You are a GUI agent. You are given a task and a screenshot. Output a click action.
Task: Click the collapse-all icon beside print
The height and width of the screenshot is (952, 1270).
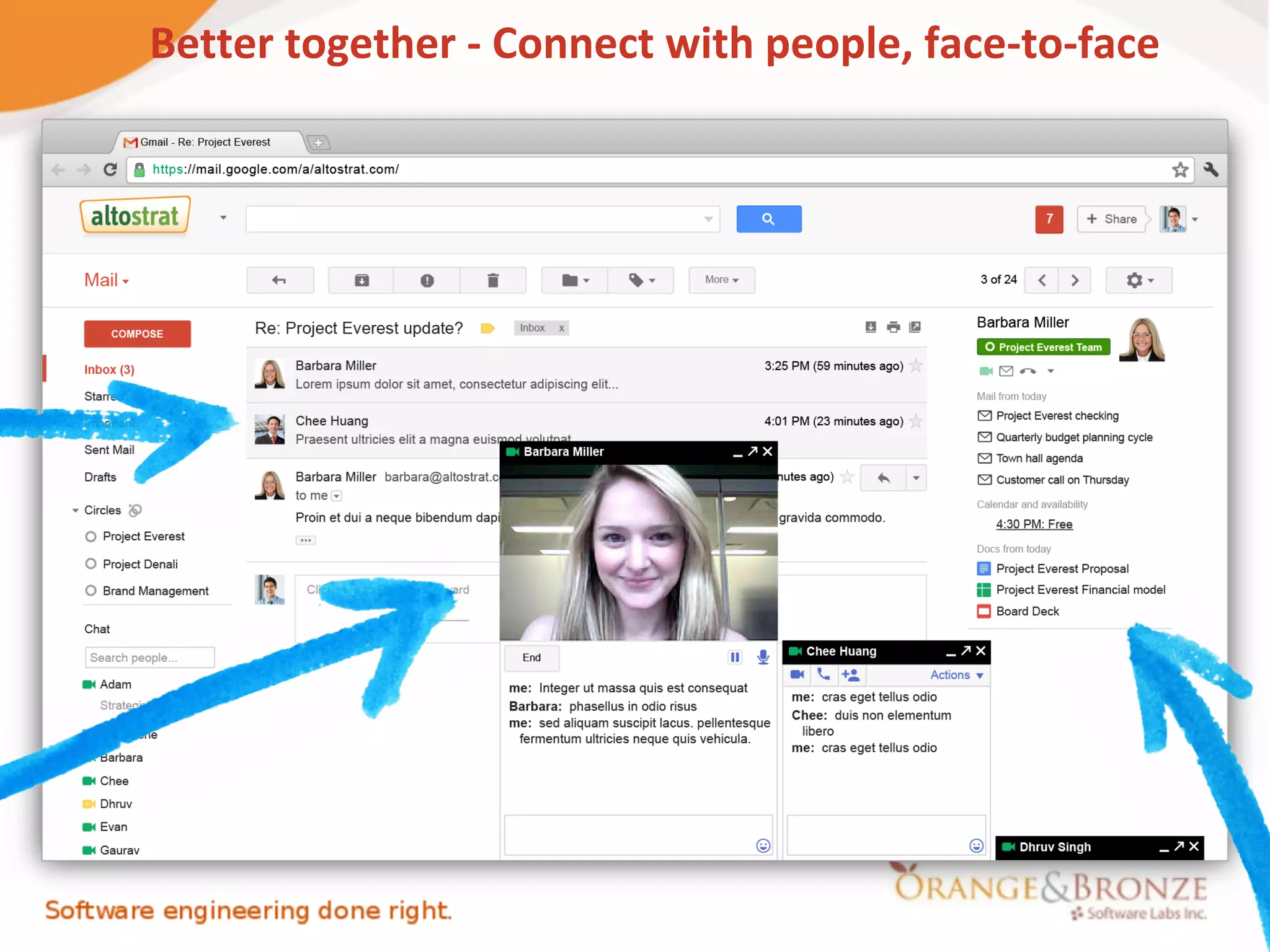coord(871,327)
